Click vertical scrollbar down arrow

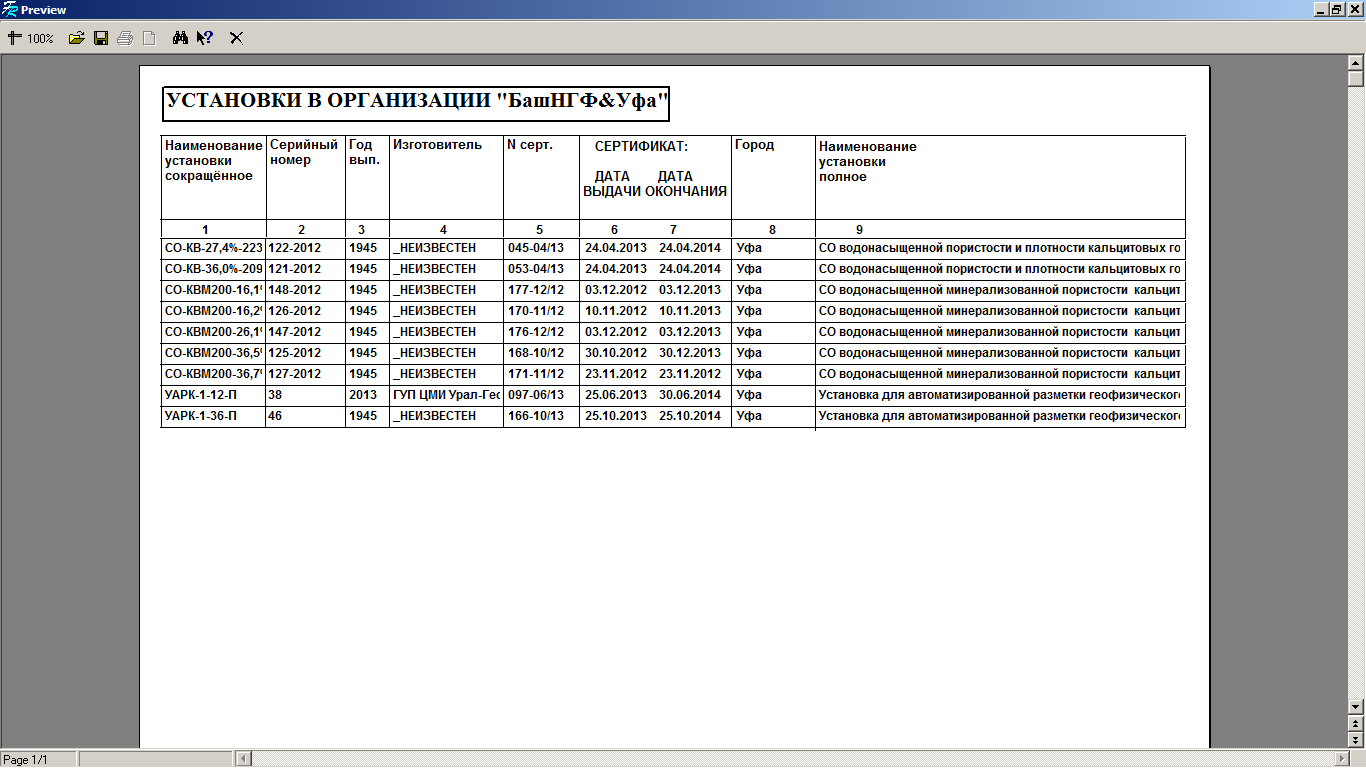click(1356, 707)
